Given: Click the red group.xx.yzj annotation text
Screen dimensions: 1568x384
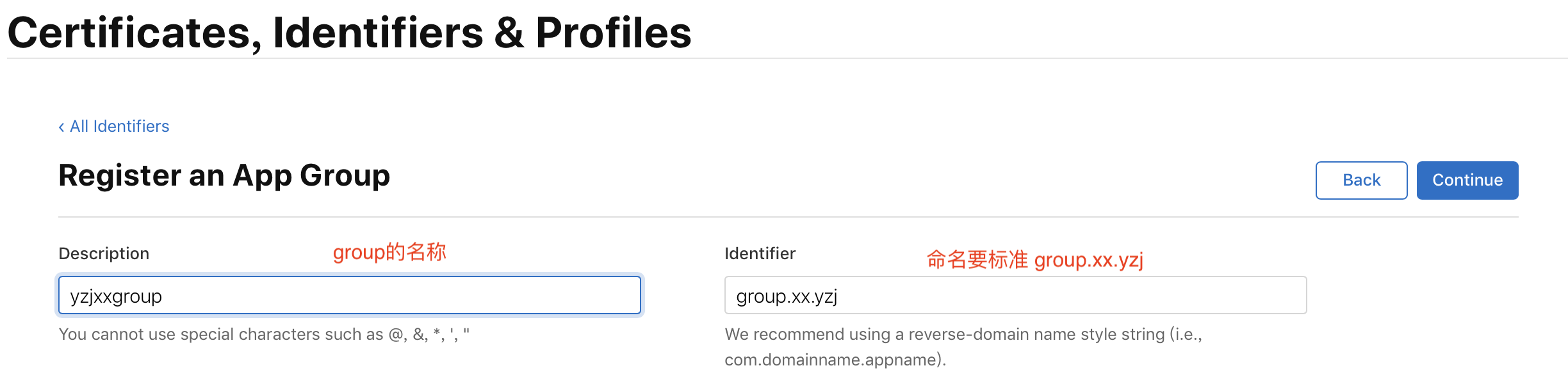Looking at the screenshot, I should point(1088,260).
